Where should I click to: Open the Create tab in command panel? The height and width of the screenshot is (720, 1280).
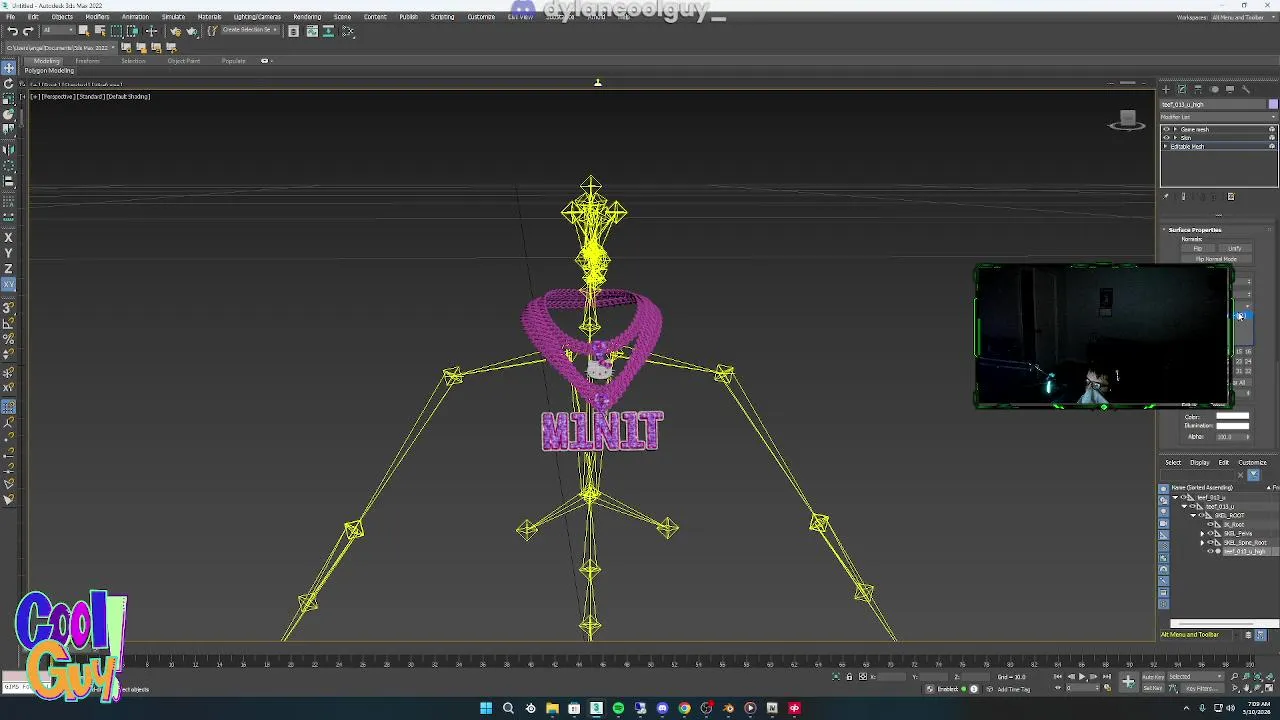tap(1166, 89)
